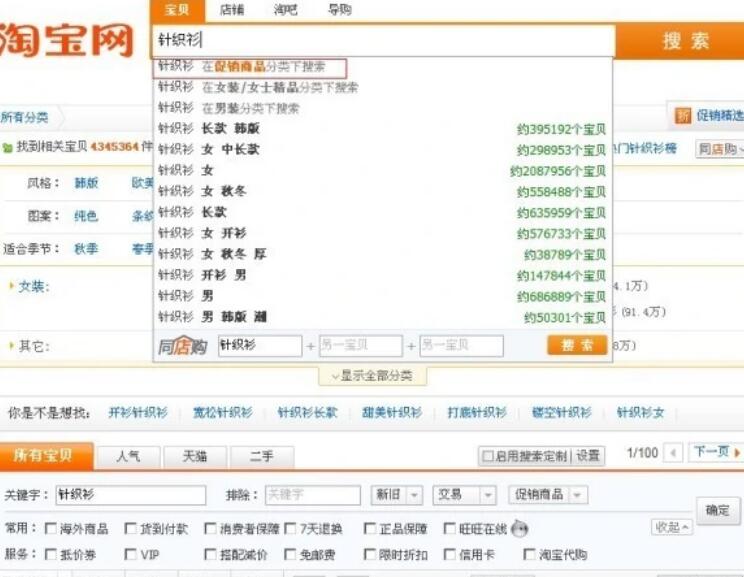The height and width of the screenshot is (577, 744).
Task: Select the 宝贝 search tab
Action: [178, 10]
